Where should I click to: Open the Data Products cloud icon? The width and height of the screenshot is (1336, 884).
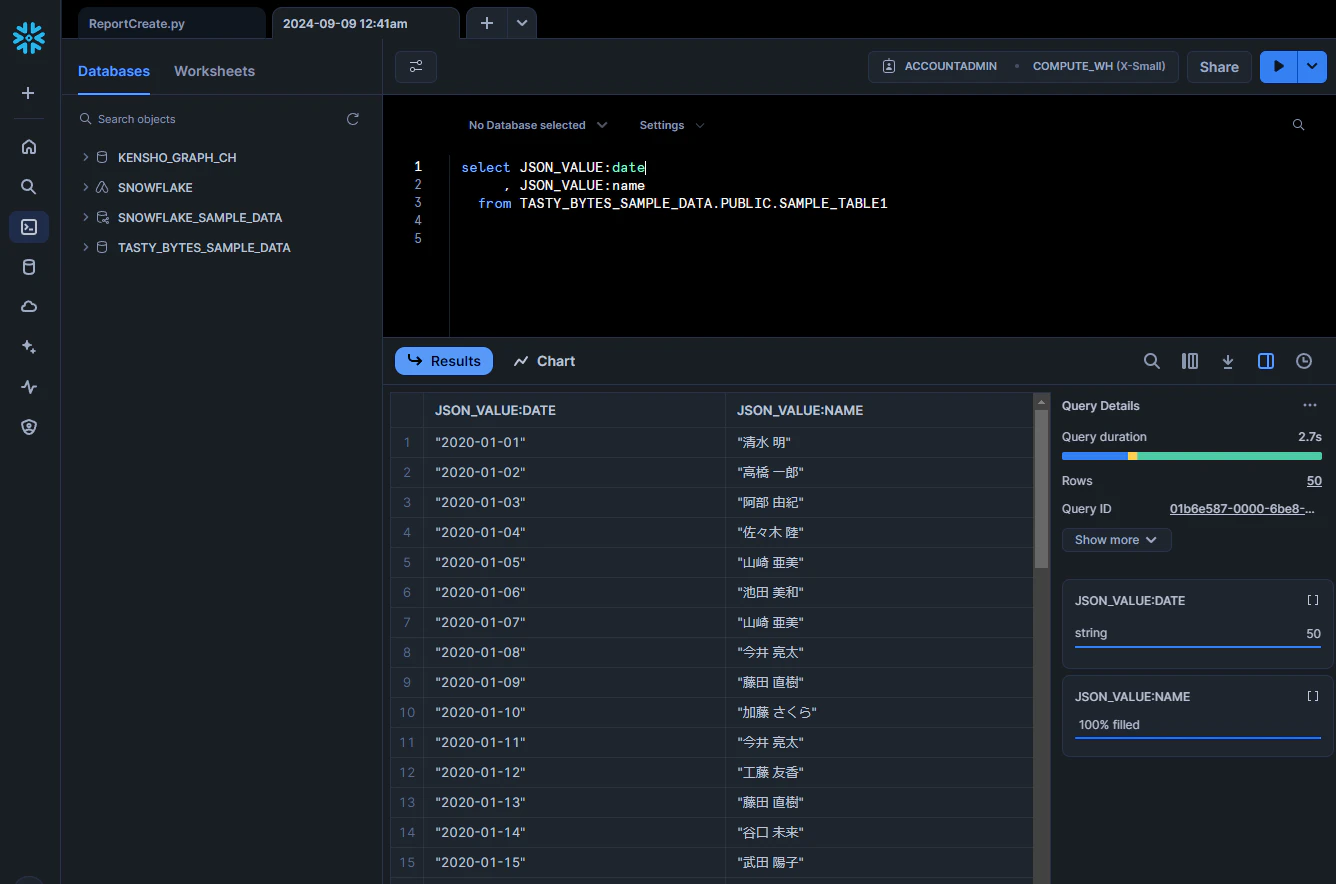(29, 307)
